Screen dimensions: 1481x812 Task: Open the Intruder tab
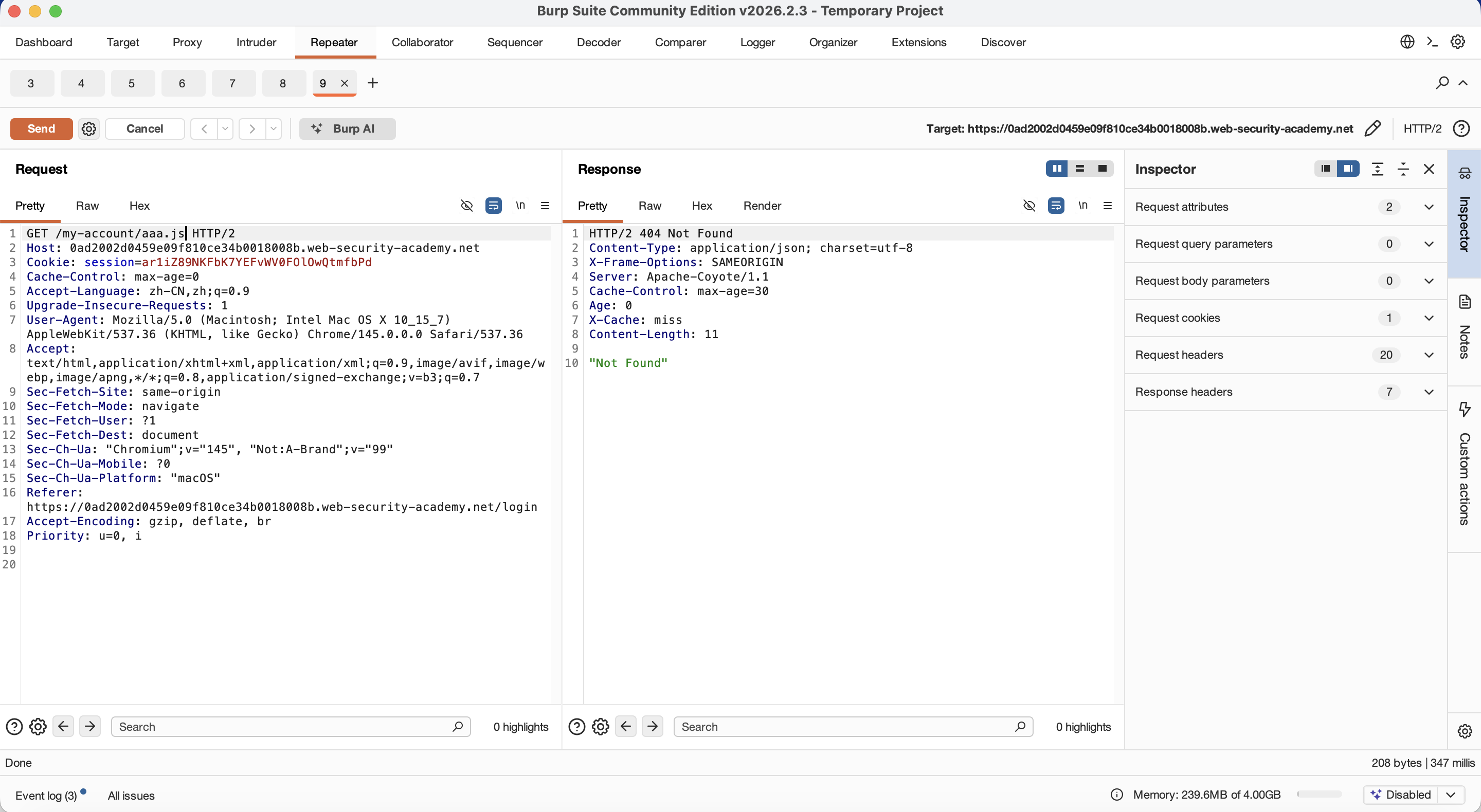(257, 43)
